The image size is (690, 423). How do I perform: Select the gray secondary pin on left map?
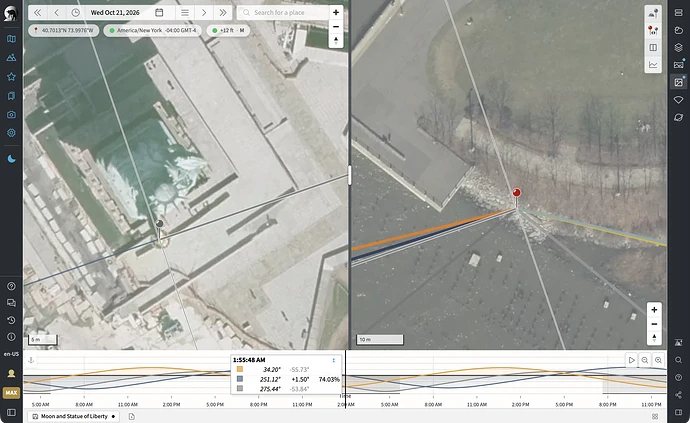pyautogui.click(x=160, y=224)
